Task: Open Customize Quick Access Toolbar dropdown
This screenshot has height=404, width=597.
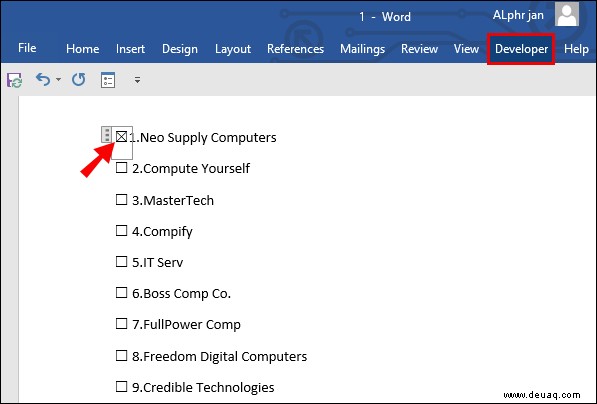Action: (x=137, y=80)
